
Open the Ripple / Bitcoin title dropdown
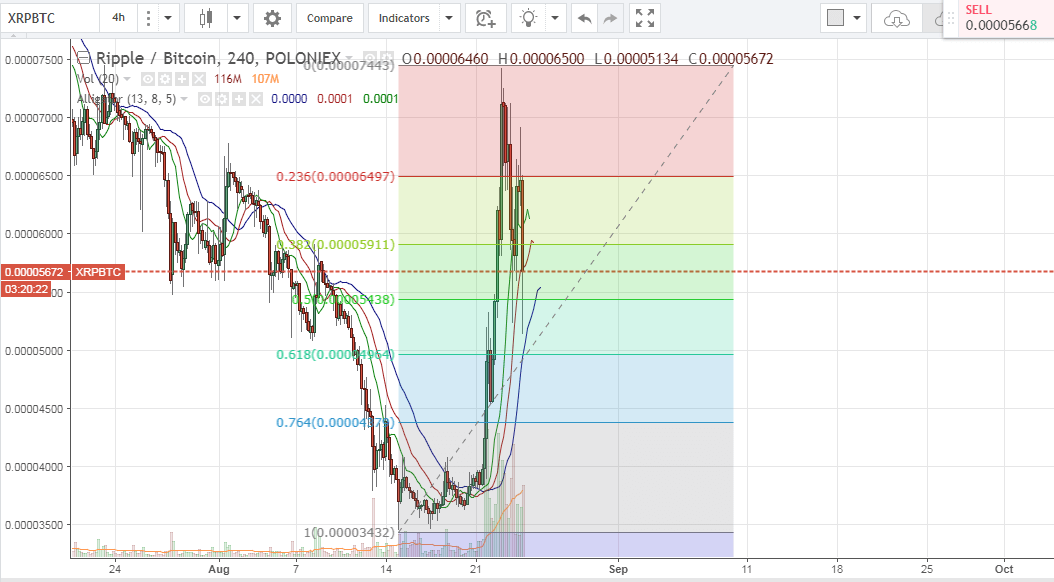click(x=348, y=58)
